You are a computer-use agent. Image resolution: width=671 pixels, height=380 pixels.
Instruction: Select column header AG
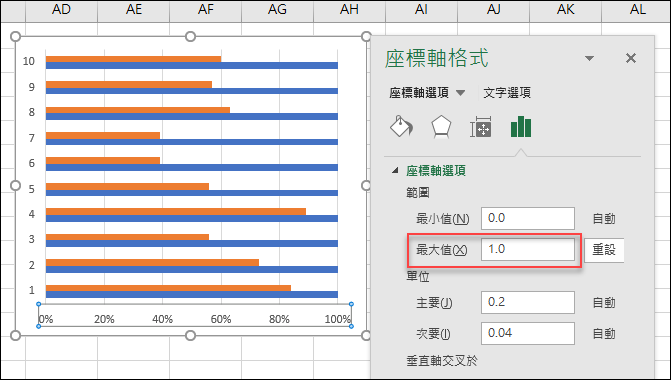coord(278,10)
